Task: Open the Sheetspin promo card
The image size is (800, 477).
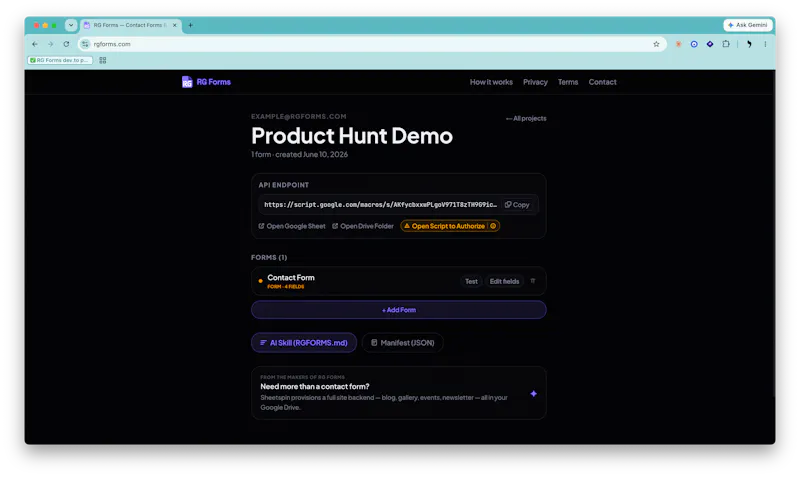Action: 398,393
